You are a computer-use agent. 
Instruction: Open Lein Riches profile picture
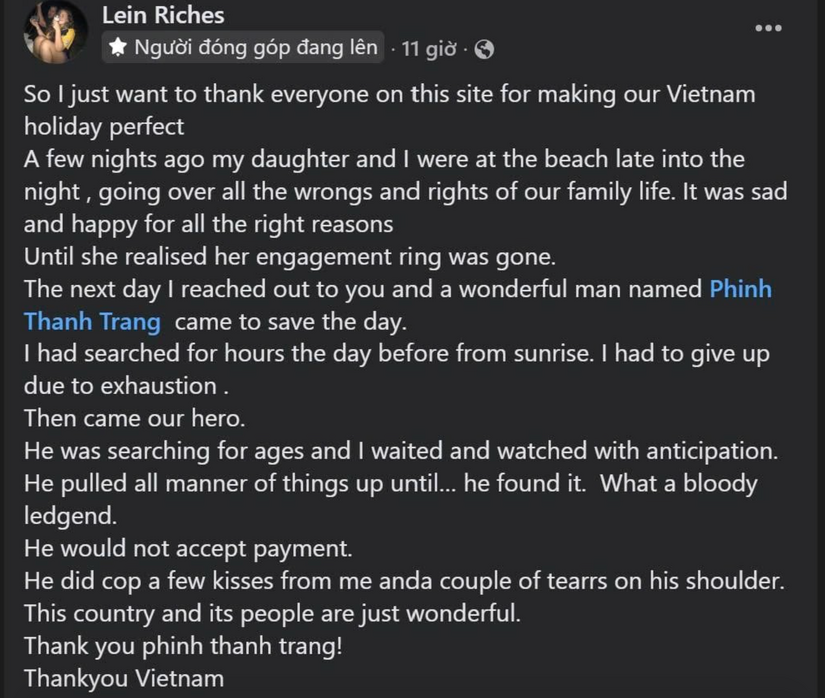point(55,32)
